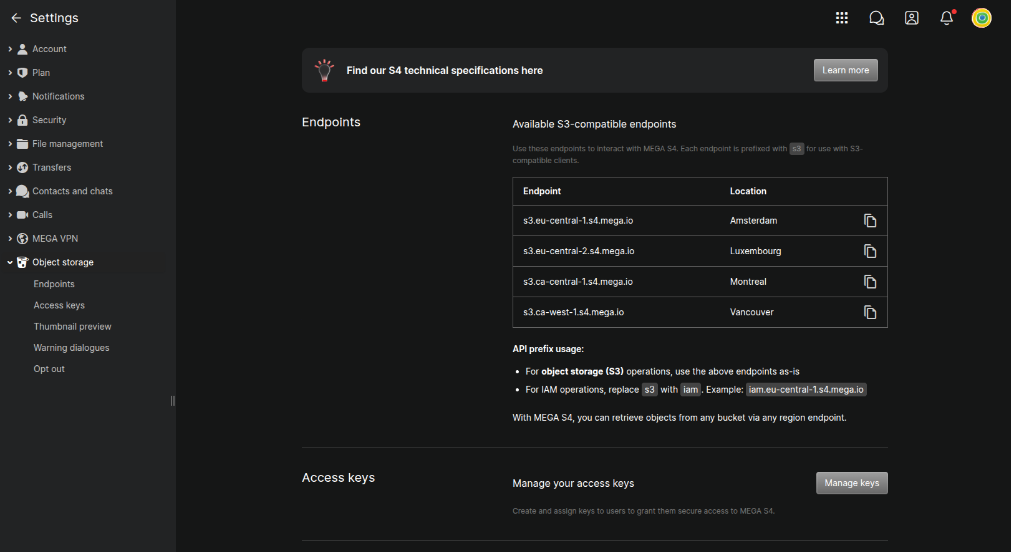Open the chat bubble icon in the header
Viewport: 1011px width, 552px height.
pos(876,18)
